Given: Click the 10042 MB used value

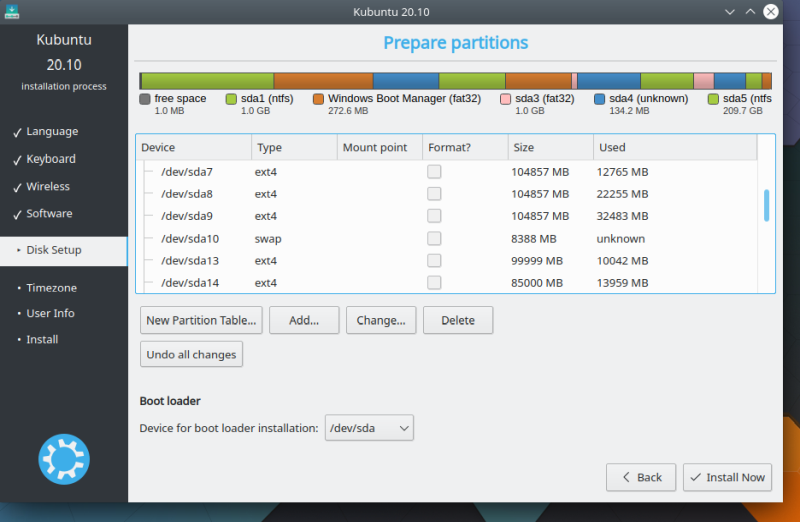Looking at the screenshot, I should click(622, 261).
